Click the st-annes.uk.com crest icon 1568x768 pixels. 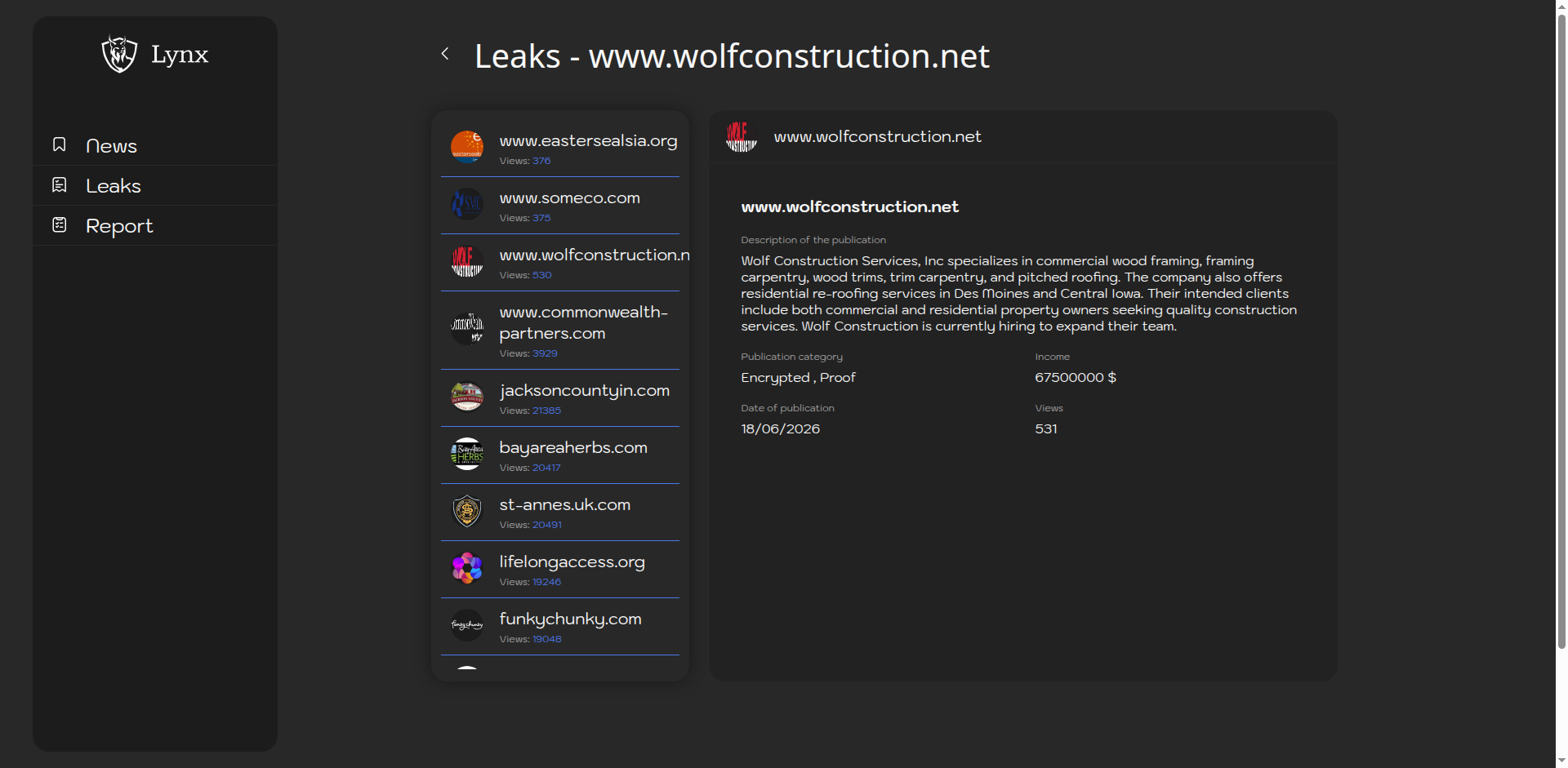[x=467, y=511]
